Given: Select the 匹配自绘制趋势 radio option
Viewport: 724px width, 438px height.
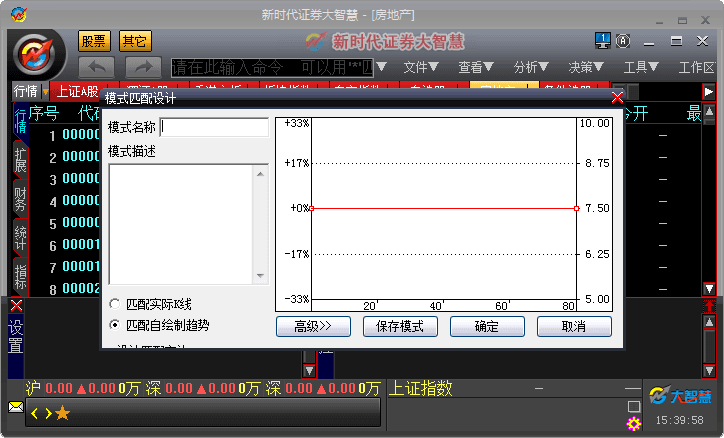Looking at the screenshot, I should [115, 325].
